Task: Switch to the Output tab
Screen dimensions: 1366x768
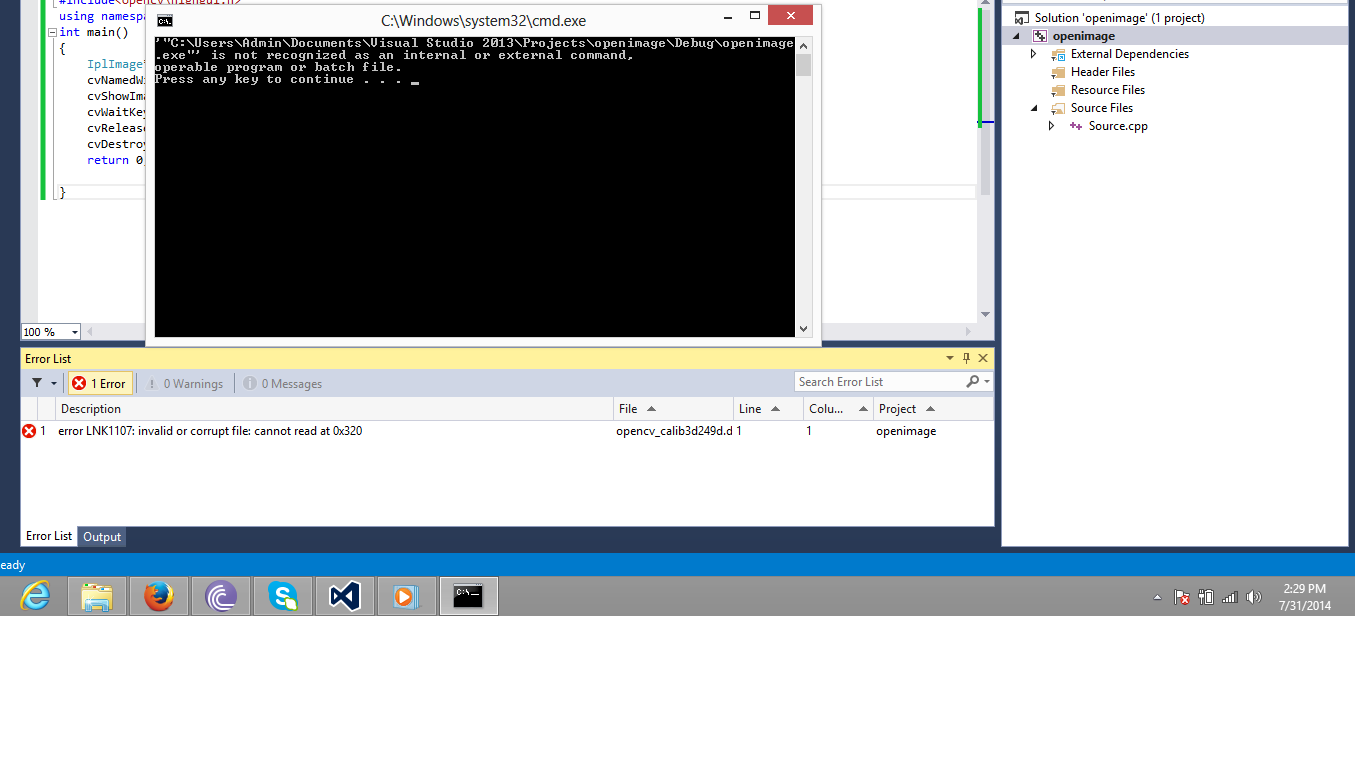Action: (x=102, y=537)
